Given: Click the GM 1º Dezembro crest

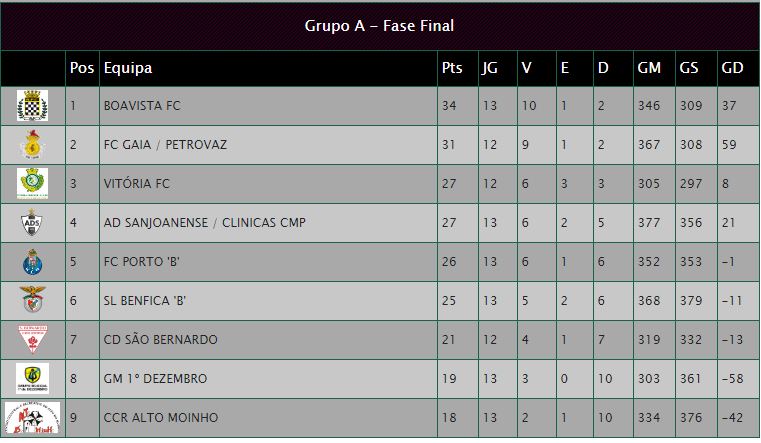Looking at the screenshot, I should (32, 379).
